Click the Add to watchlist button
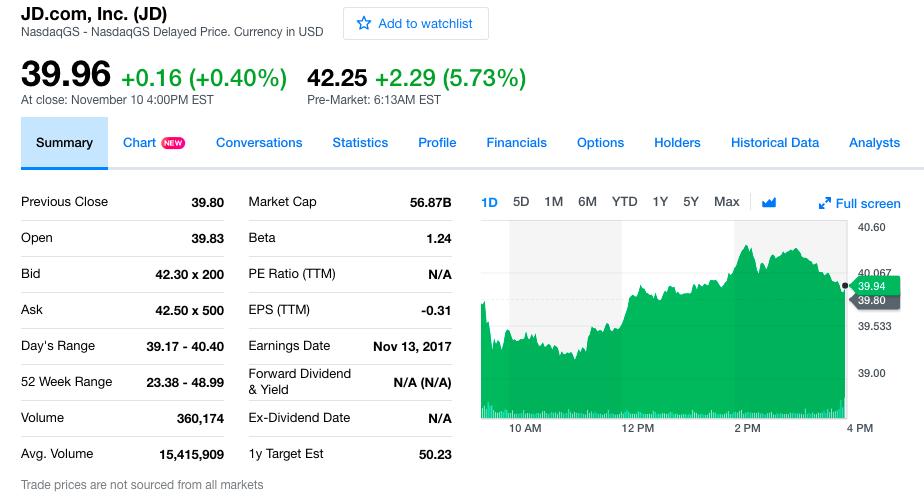Screen dimensions: 924x499 point(415,23)
